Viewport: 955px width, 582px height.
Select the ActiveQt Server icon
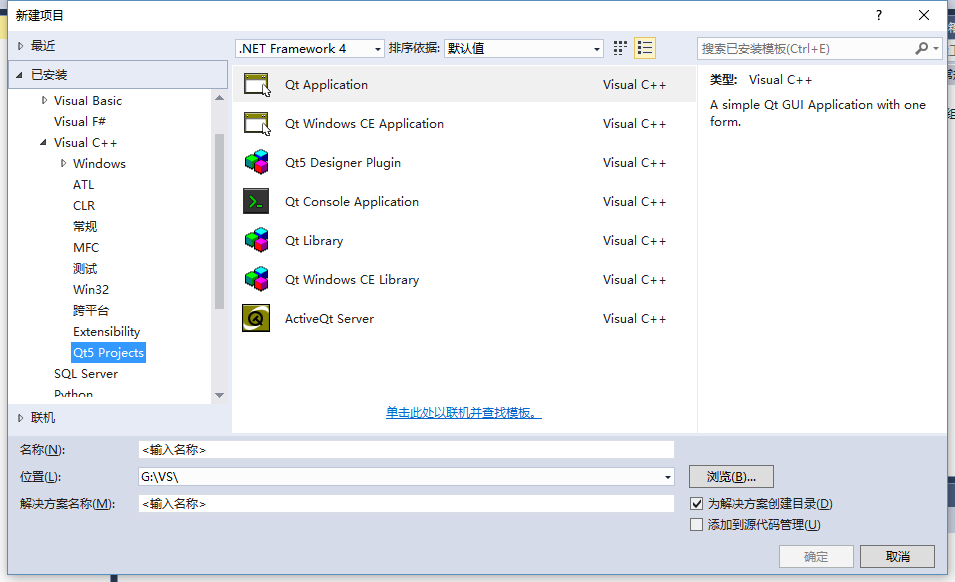256,318
